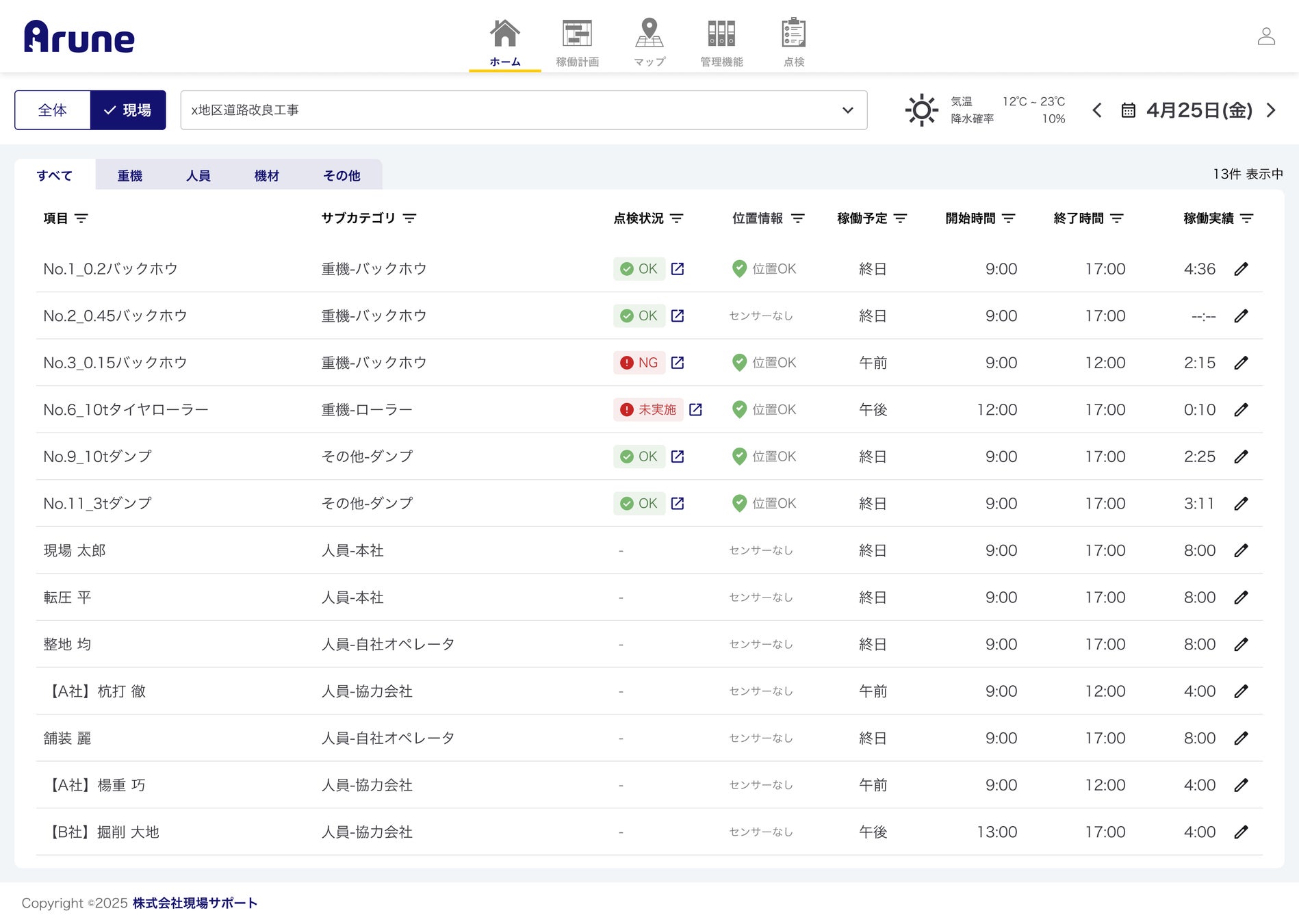Open inspection link icon beside 未実施 status
The width and height of the screenshot is (1299, 924).
tap(695, 409)
